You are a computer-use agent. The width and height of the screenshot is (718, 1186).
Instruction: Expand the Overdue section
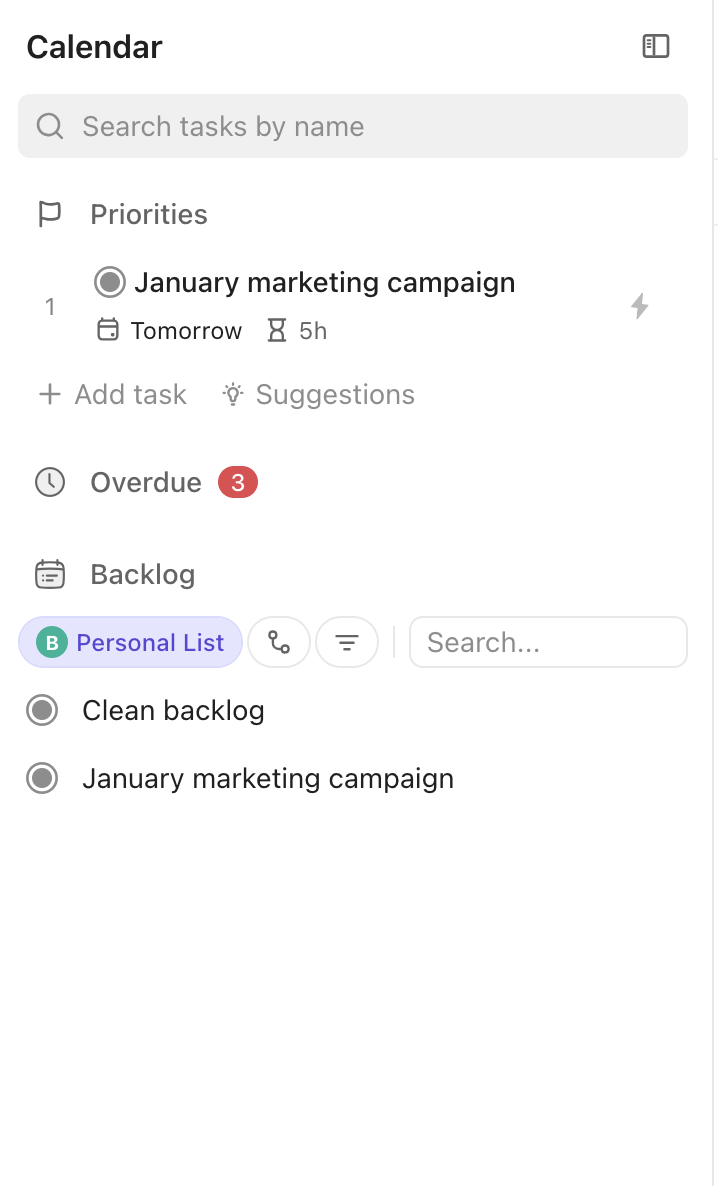coord(146,483)
